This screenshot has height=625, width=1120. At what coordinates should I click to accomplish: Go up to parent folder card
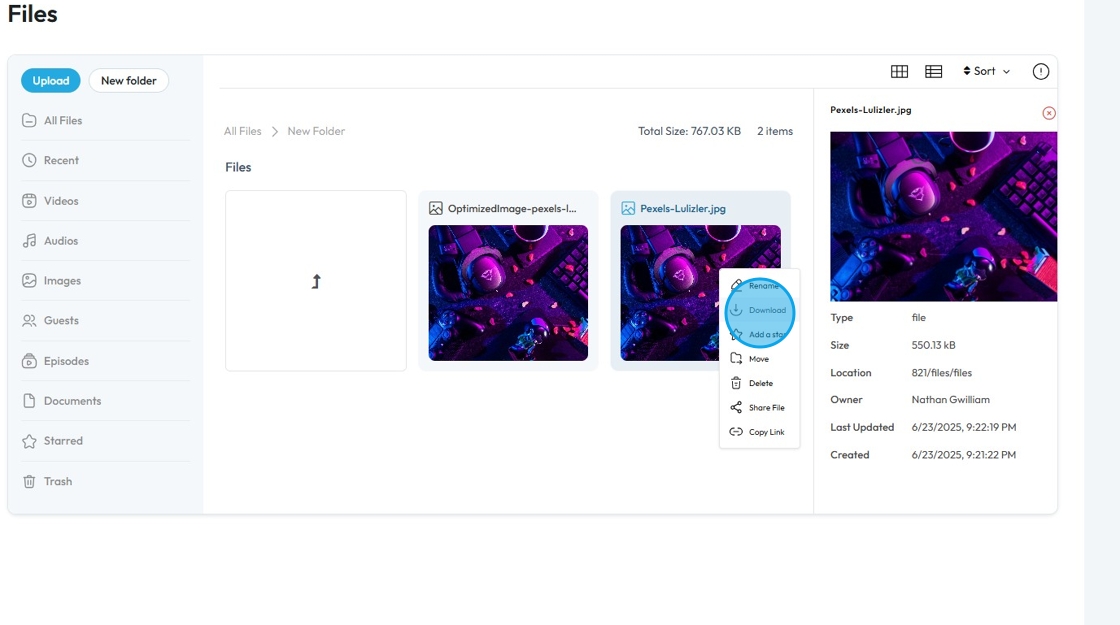point(316,281)
